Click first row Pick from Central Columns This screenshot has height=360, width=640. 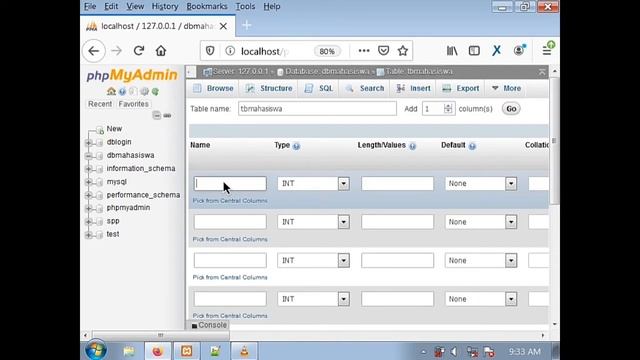(230, 201)
